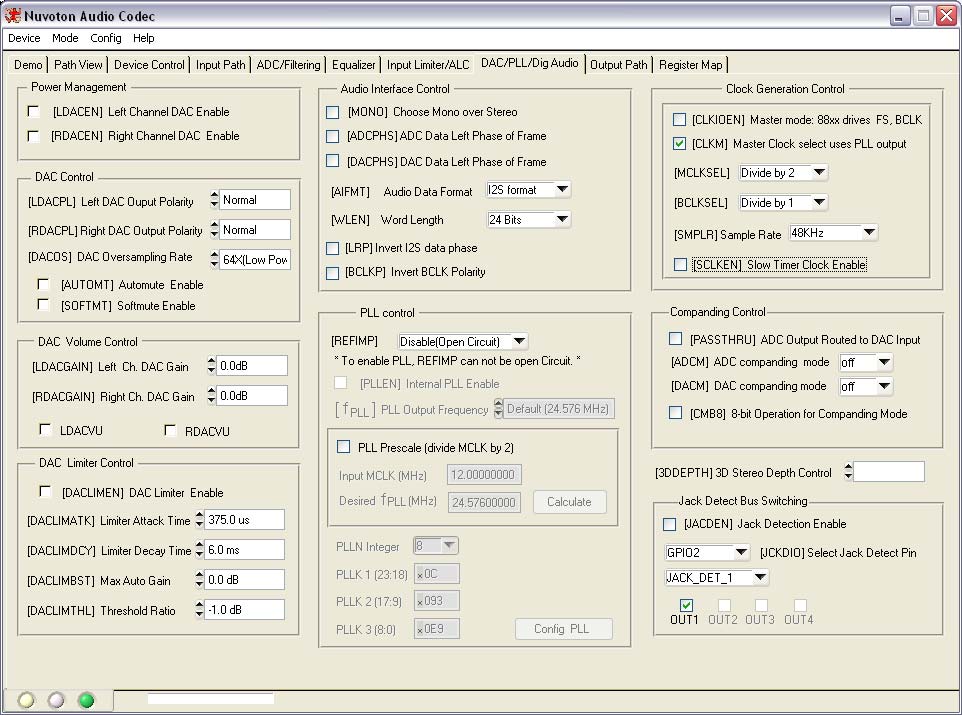This screenshot has width=962, height=715.
Task: Click the Nuvoton app icon in title bar
Action: click(13, 16)
